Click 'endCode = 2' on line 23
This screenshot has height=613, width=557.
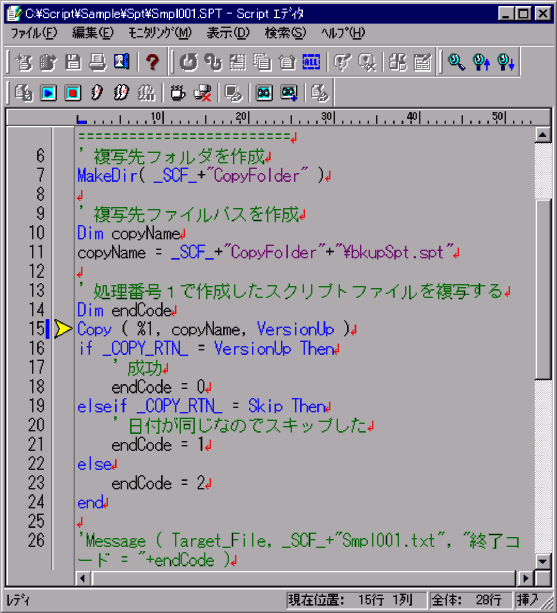tap(158, 483)
